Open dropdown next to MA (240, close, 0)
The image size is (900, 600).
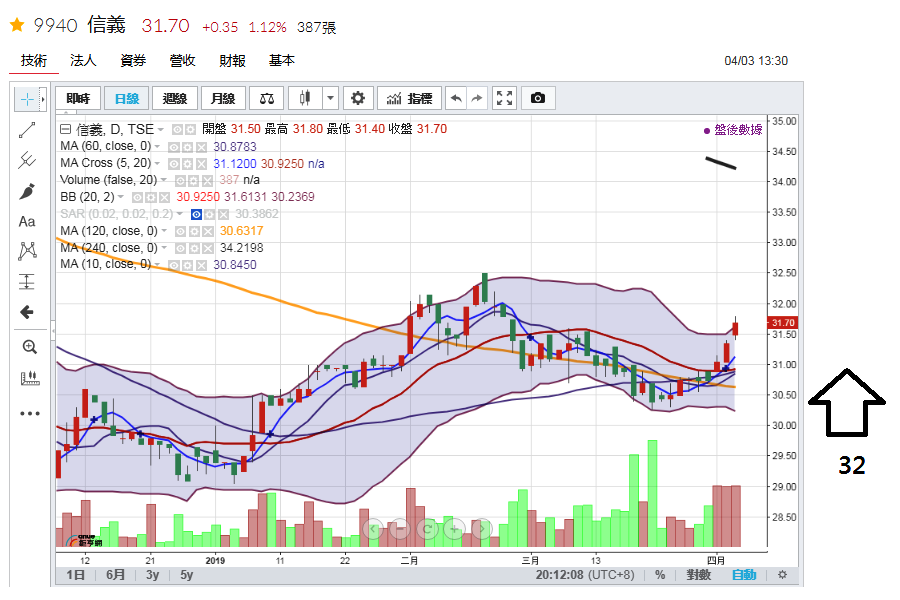(x=164, y=248)
